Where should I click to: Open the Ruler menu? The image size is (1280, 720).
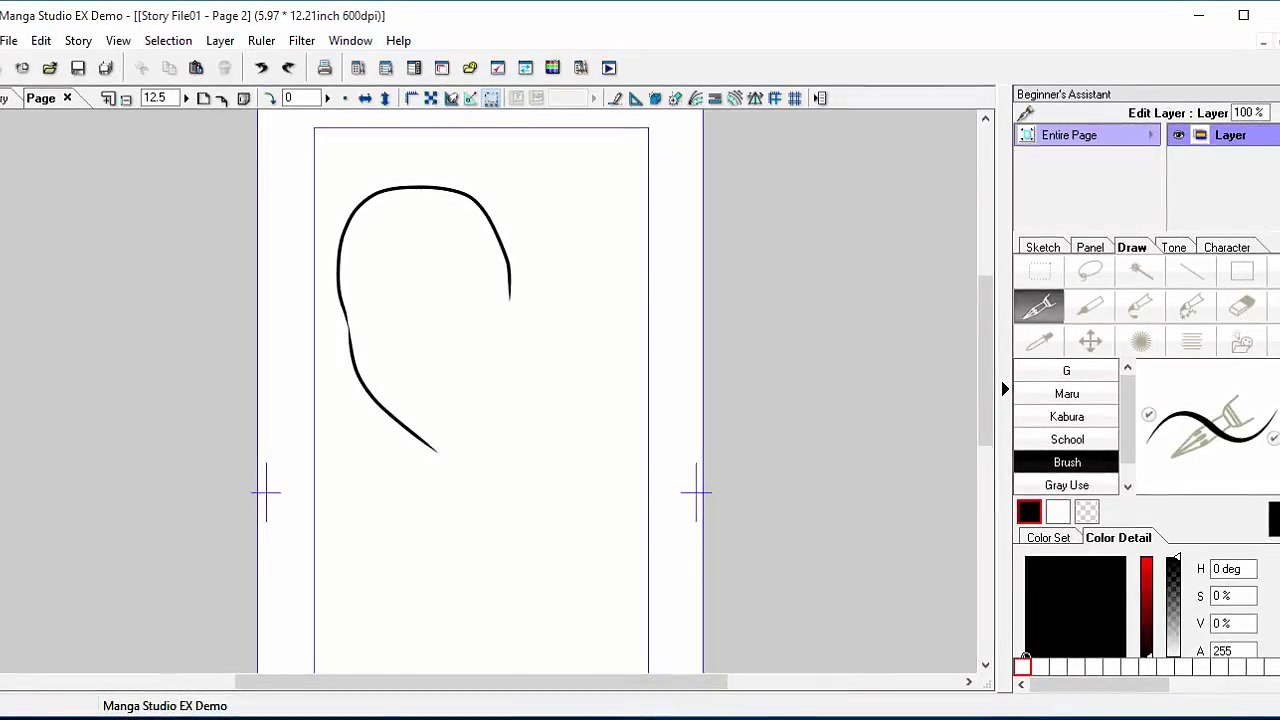261,41
